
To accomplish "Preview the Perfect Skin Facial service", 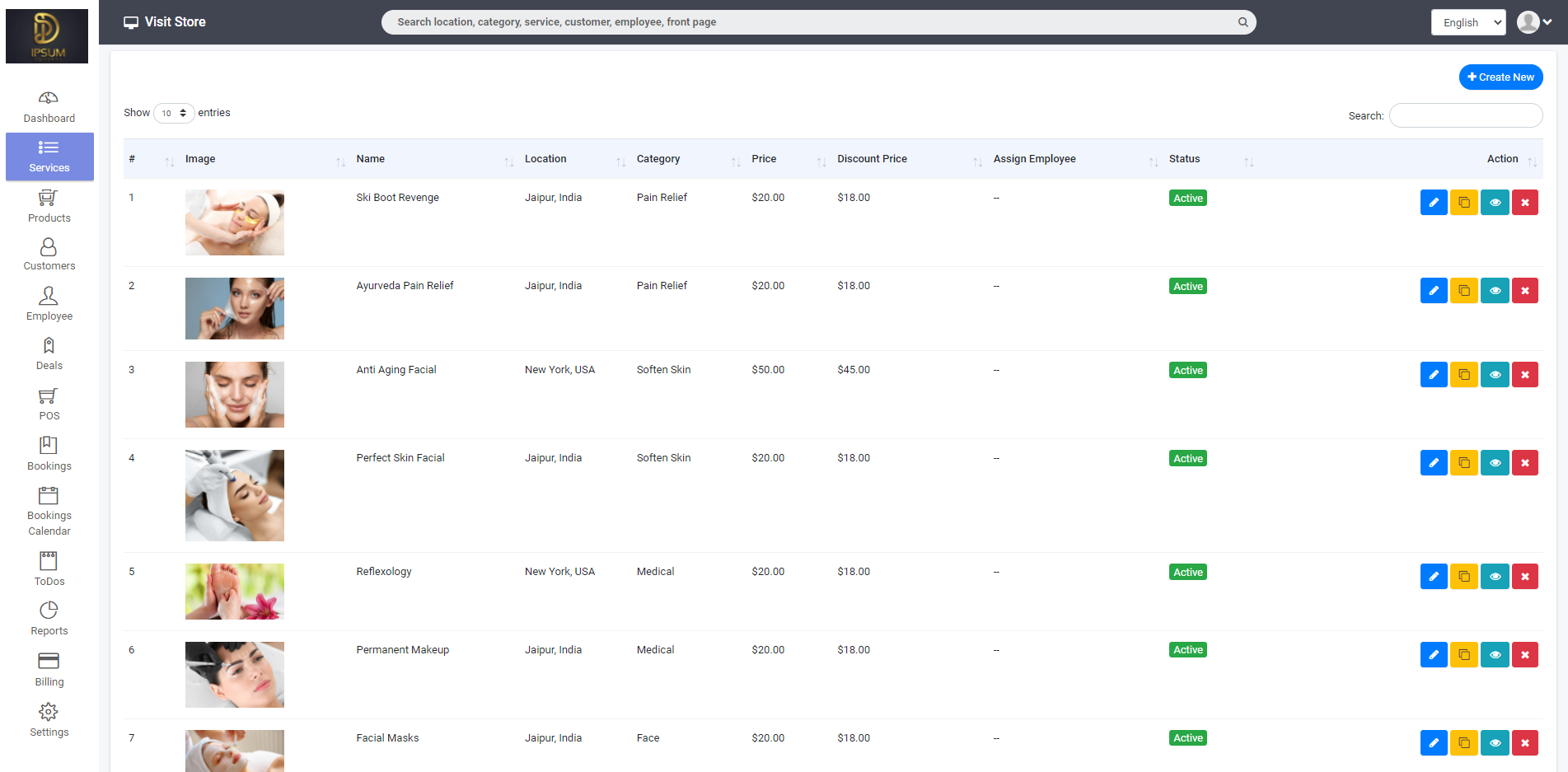I will 1495,462.
